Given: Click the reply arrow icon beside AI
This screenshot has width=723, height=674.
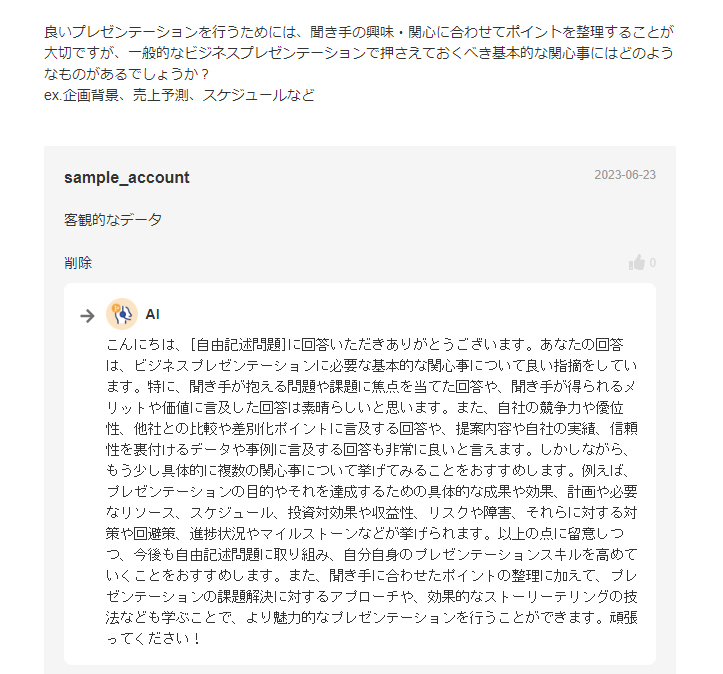Looking at the screenshot, I should [x=88, y=315].
